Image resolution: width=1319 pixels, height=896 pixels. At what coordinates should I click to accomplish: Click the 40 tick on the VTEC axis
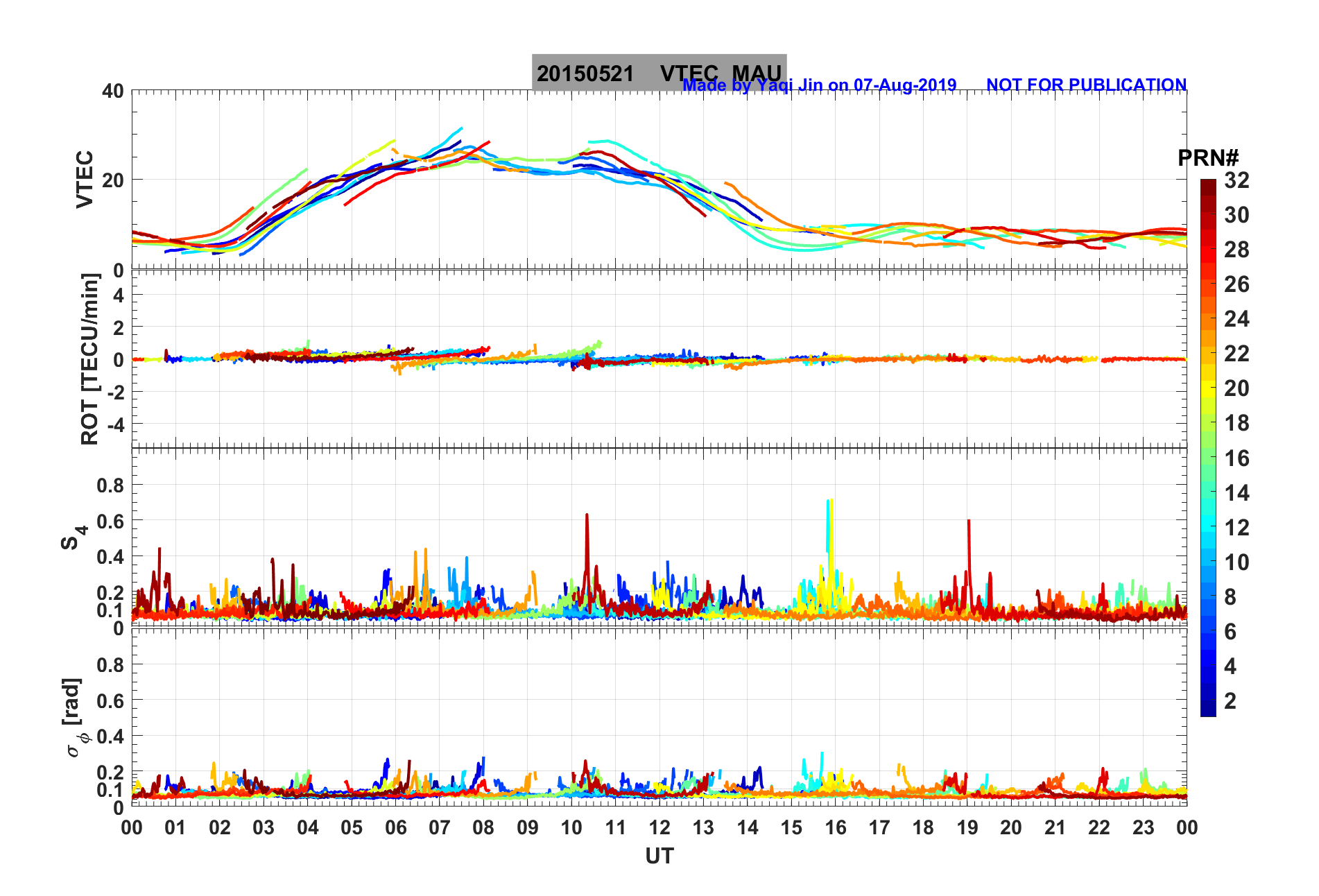[113, 92]
